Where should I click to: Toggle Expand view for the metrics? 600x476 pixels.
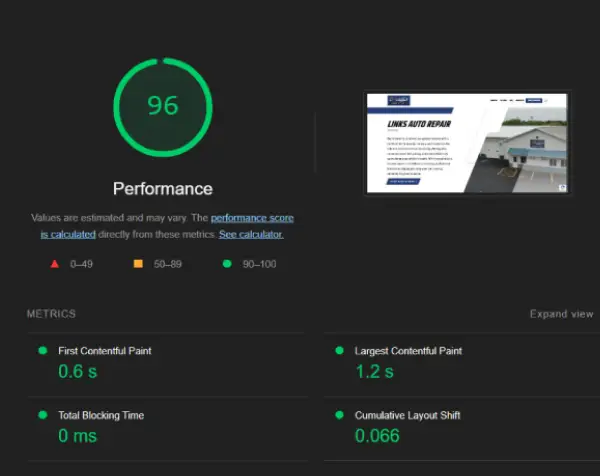[x=561, y=314]
